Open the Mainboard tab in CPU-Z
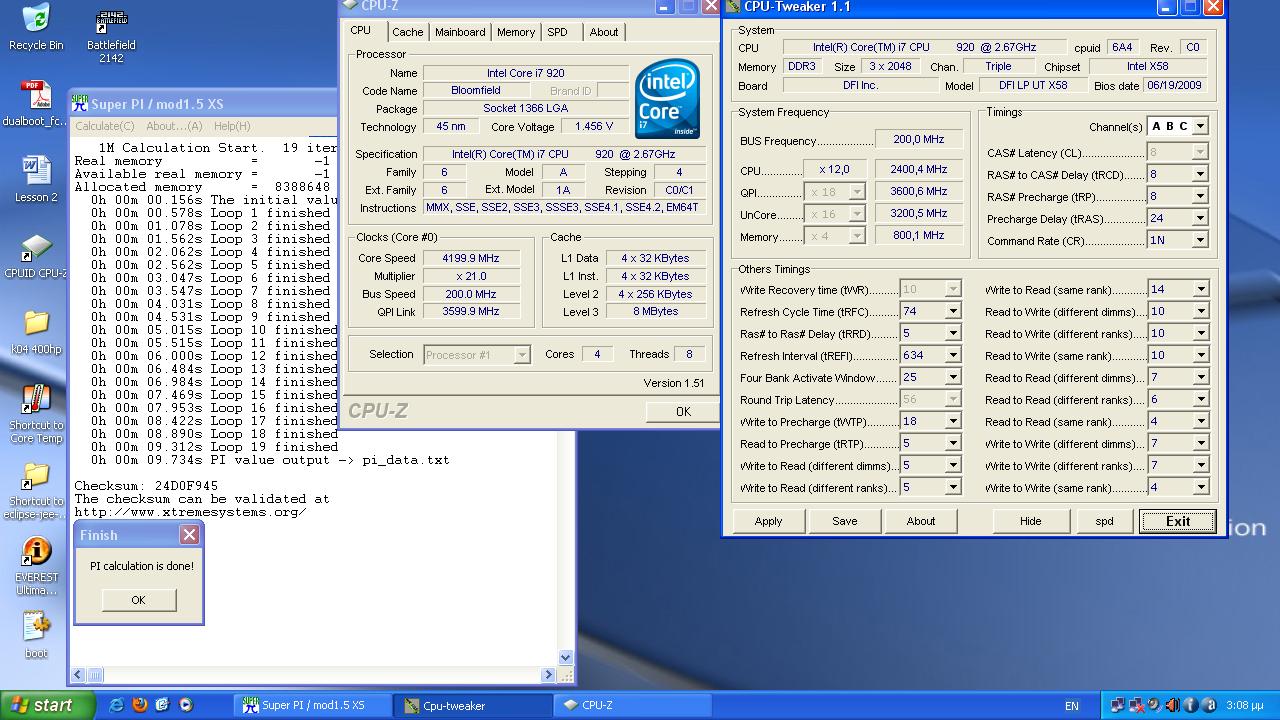The width and height of the screenshot is (1280, 720). click(460, 32)
